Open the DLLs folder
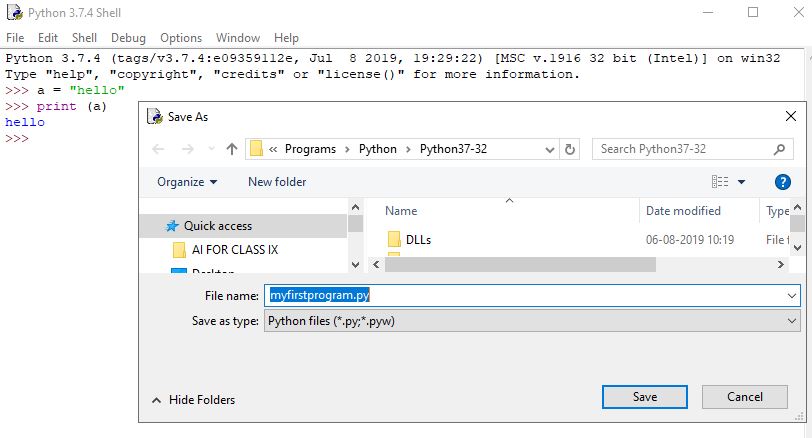 418,240
